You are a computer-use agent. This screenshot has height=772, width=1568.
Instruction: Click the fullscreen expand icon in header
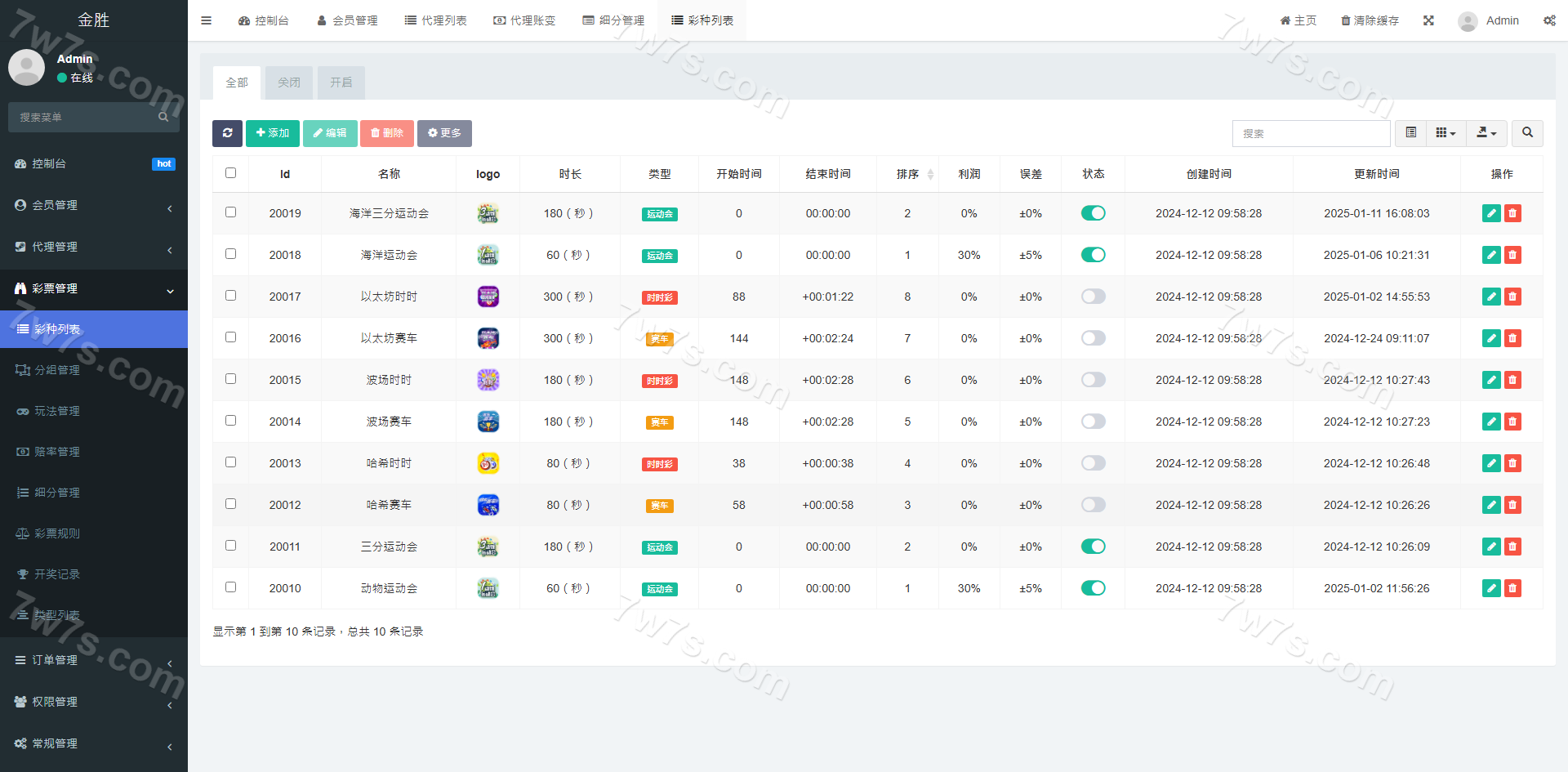point(1428,20)
